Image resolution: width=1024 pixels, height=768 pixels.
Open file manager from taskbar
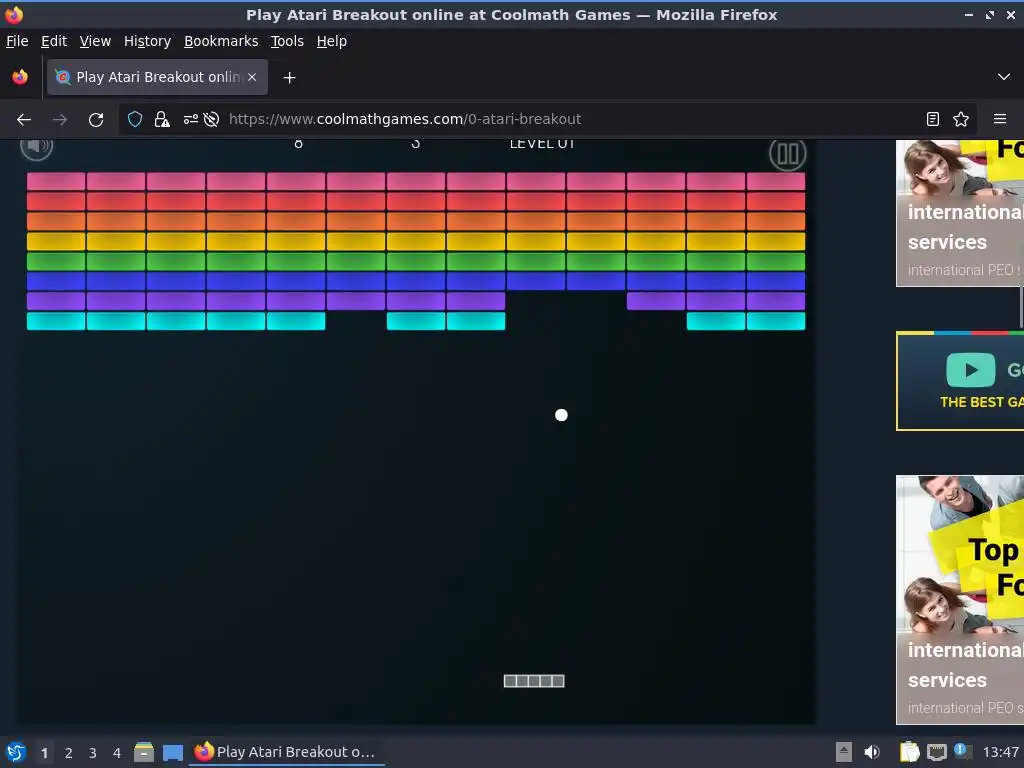[x=144, y=752]
